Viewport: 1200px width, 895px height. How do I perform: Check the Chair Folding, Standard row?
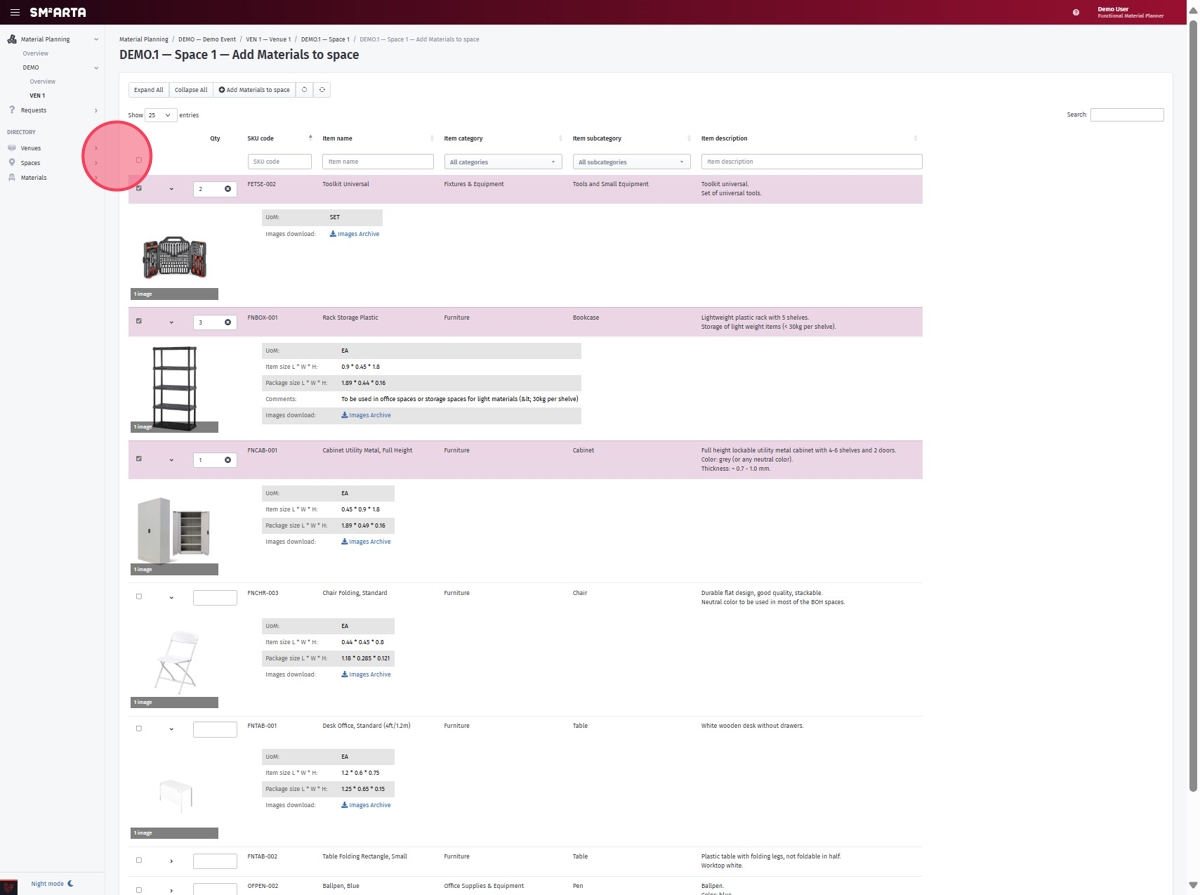click(x=139, y=595)
